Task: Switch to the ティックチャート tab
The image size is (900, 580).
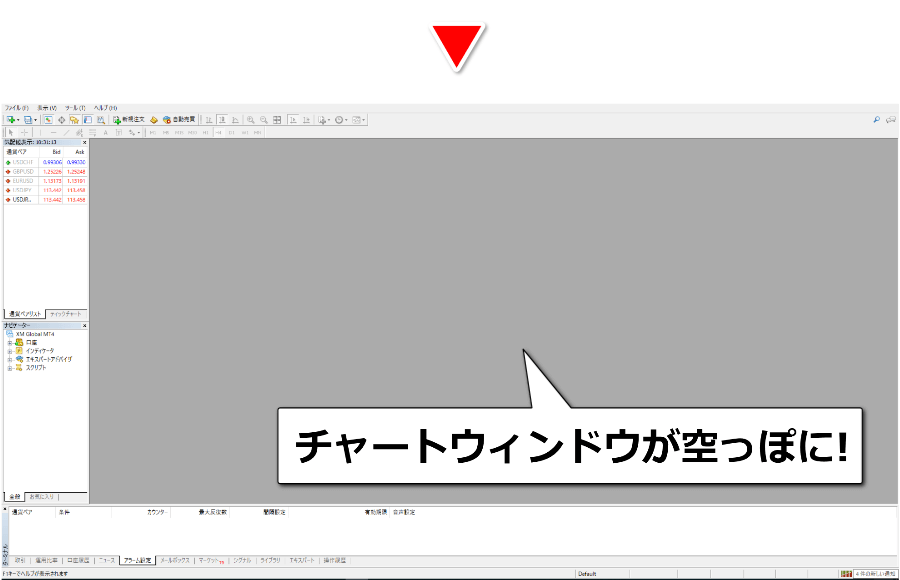Action: pyautogui.click(x=65, y=314)
